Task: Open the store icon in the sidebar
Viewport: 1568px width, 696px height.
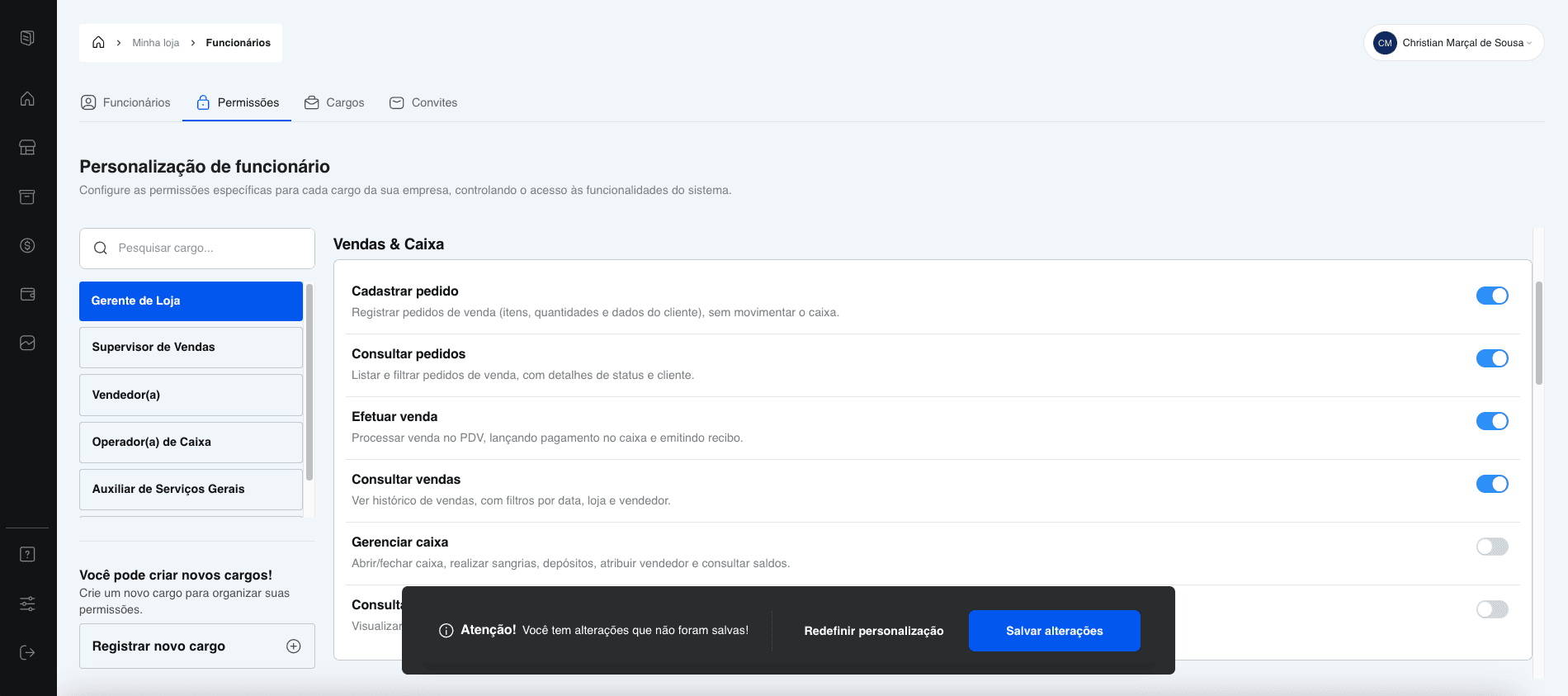Action: point(27,148)
